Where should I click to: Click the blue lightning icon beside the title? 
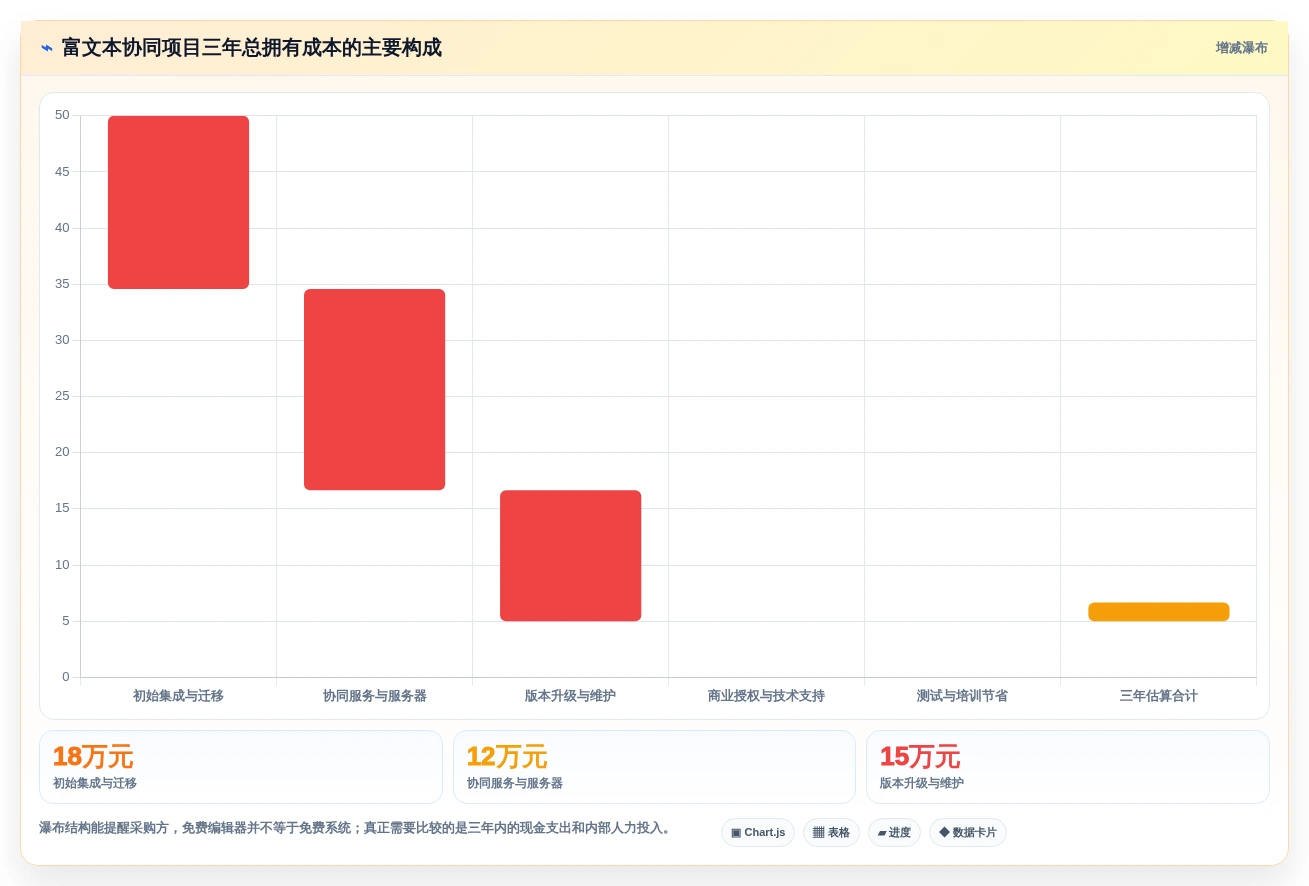click(47, 48)
